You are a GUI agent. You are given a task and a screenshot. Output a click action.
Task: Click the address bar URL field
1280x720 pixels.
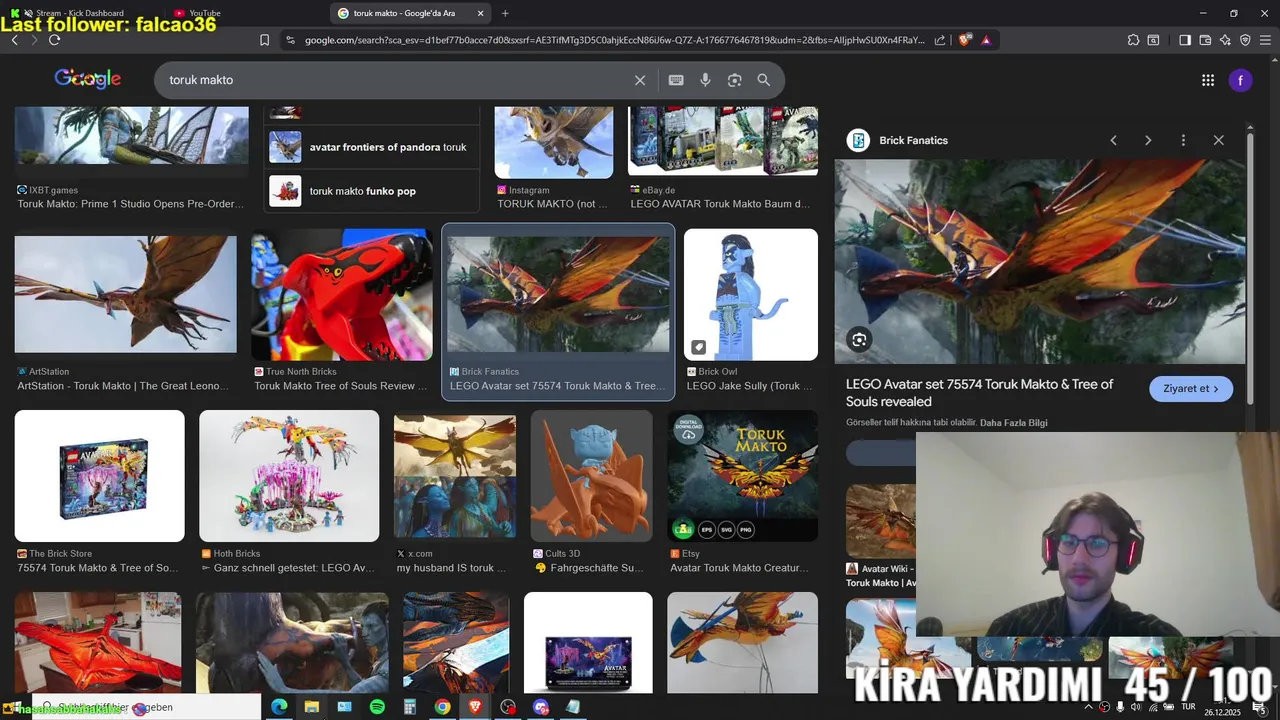[x=614, y=40]
